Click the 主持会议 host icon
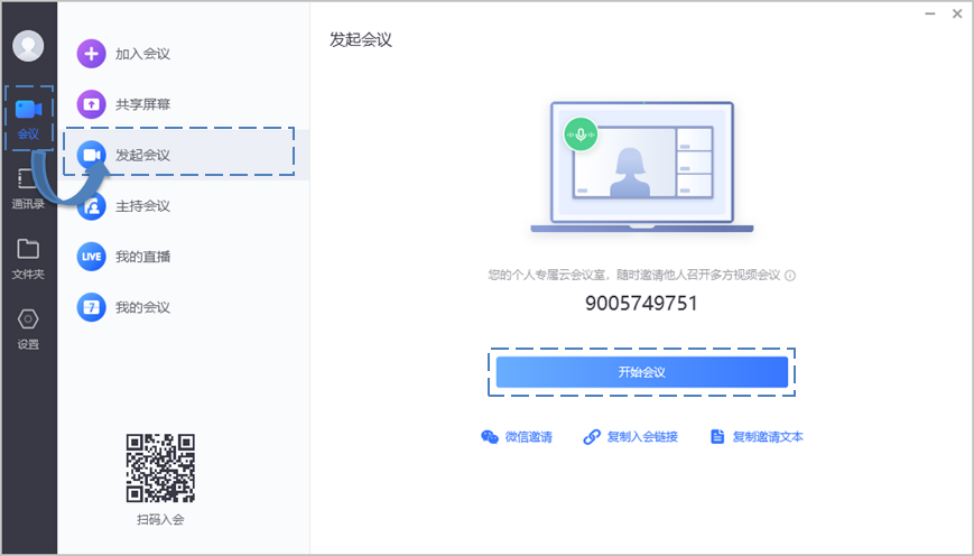This screenshot has height=556, width=974. 91,206
